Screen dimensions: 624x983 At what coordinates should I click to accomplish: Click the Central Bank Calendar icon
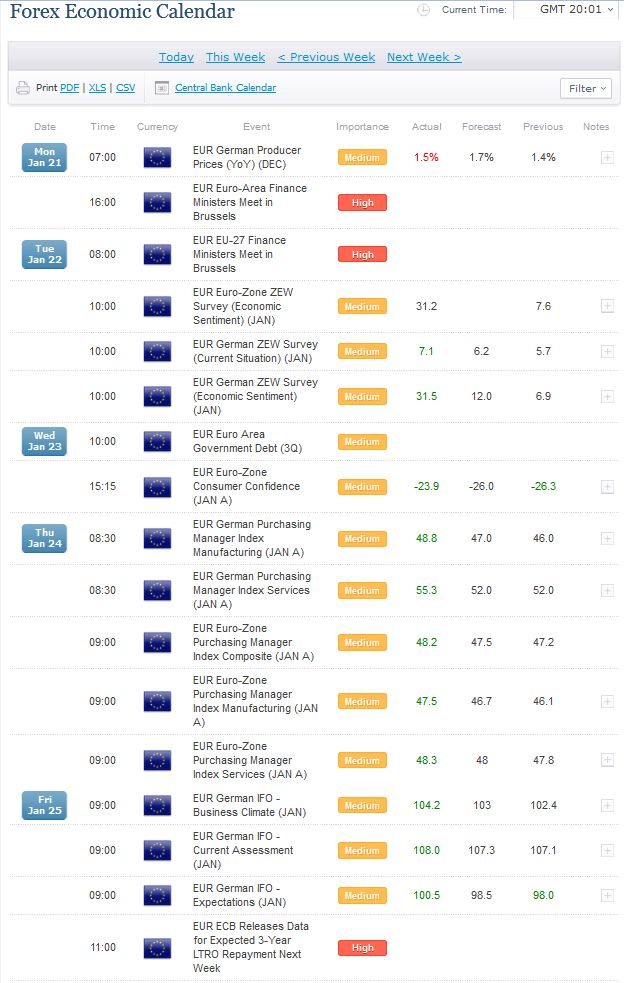coord(163,88)
